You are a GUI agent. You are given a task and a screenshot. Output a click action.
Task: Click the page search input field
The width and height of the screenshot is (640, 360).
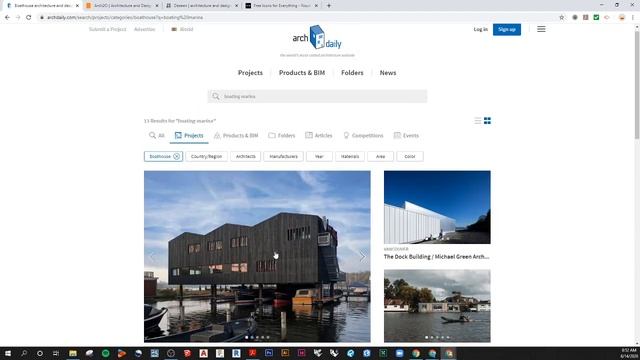(x=317, y=96)
